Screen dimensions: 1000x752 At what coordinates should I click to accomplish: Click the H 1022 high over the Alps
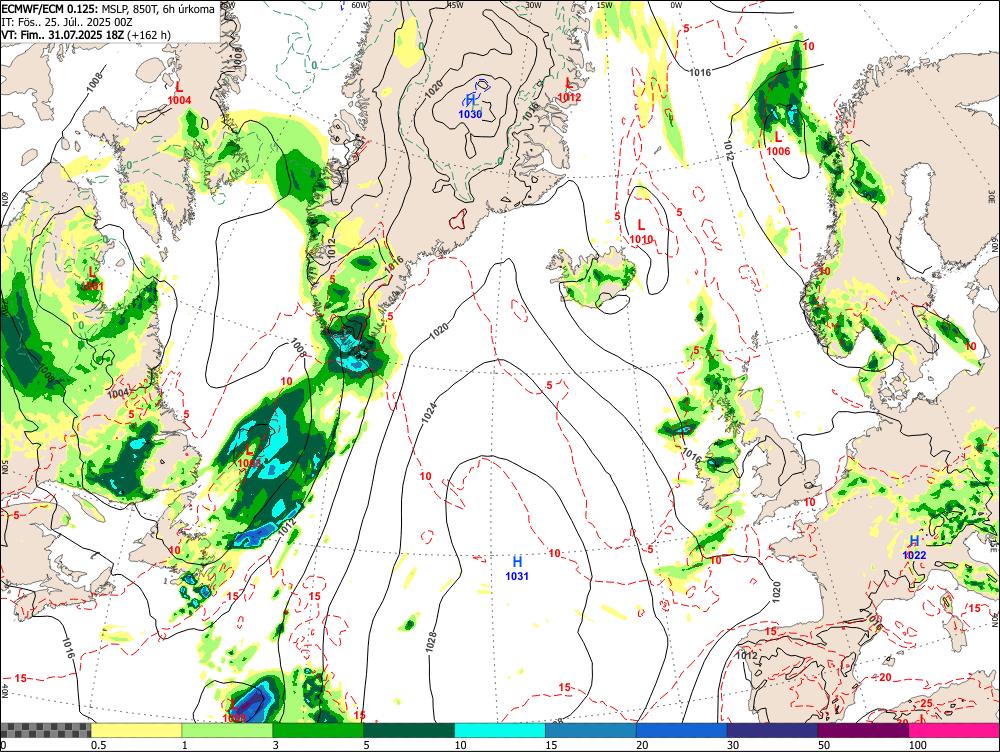click(914, 548)
